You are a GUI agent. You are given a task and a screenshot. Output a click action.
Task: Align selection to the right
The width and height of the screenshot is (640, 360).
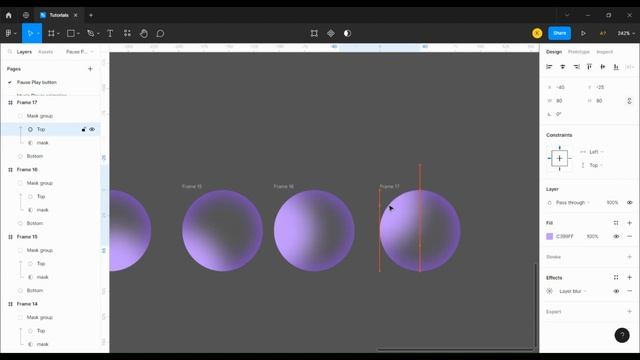tap(576, 67)
